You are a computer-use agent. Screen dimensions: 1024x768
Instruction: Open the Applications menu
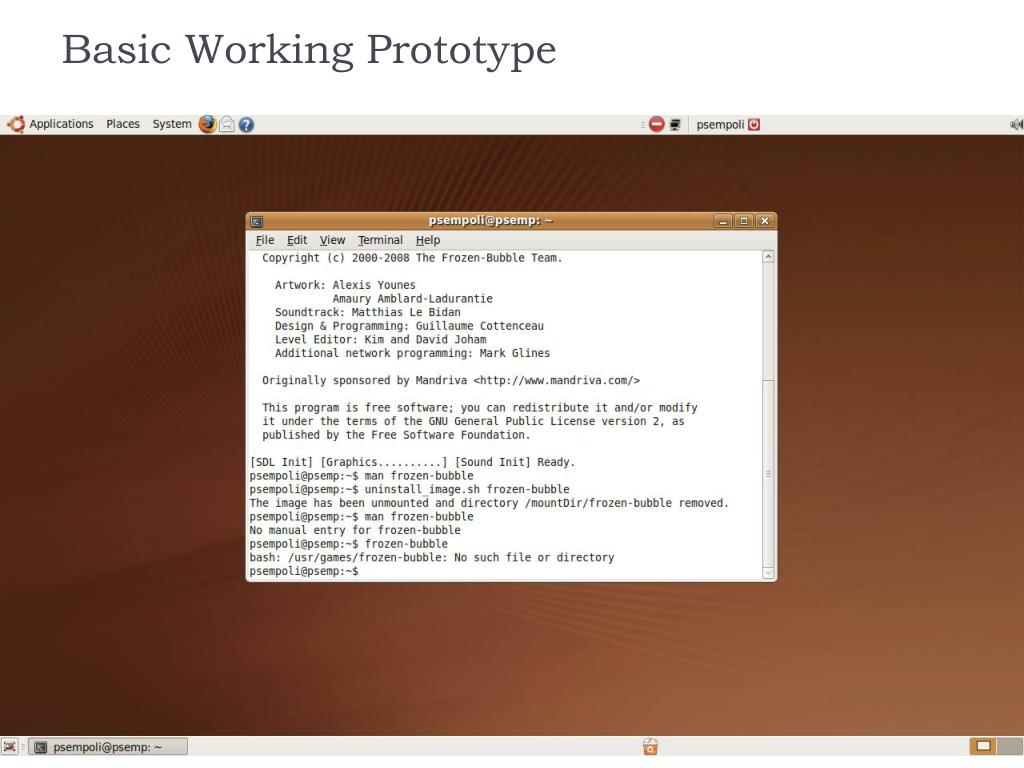pyautogui.click(x=61, y=124)
